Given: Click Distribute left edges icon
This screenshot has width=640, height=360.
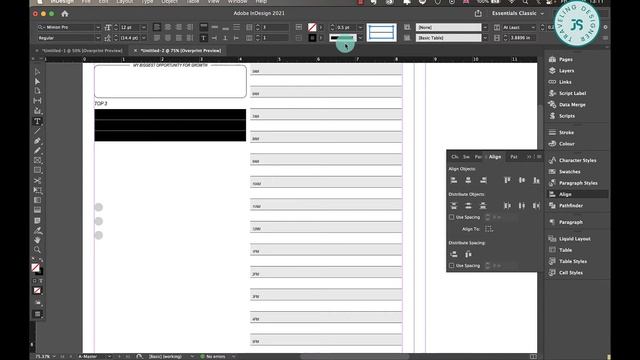Looking at the screenshot, I should click(x=507, y=206).
